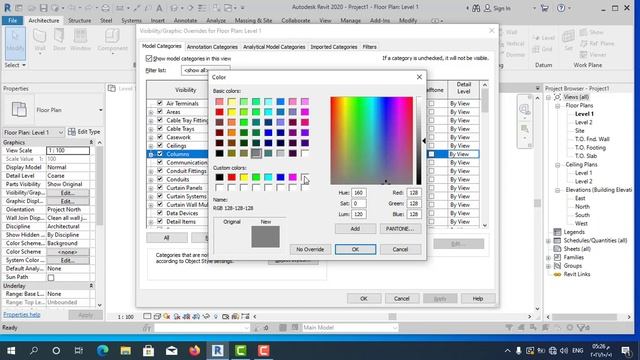Open the Floor Plan type selector dropdown

100,110
